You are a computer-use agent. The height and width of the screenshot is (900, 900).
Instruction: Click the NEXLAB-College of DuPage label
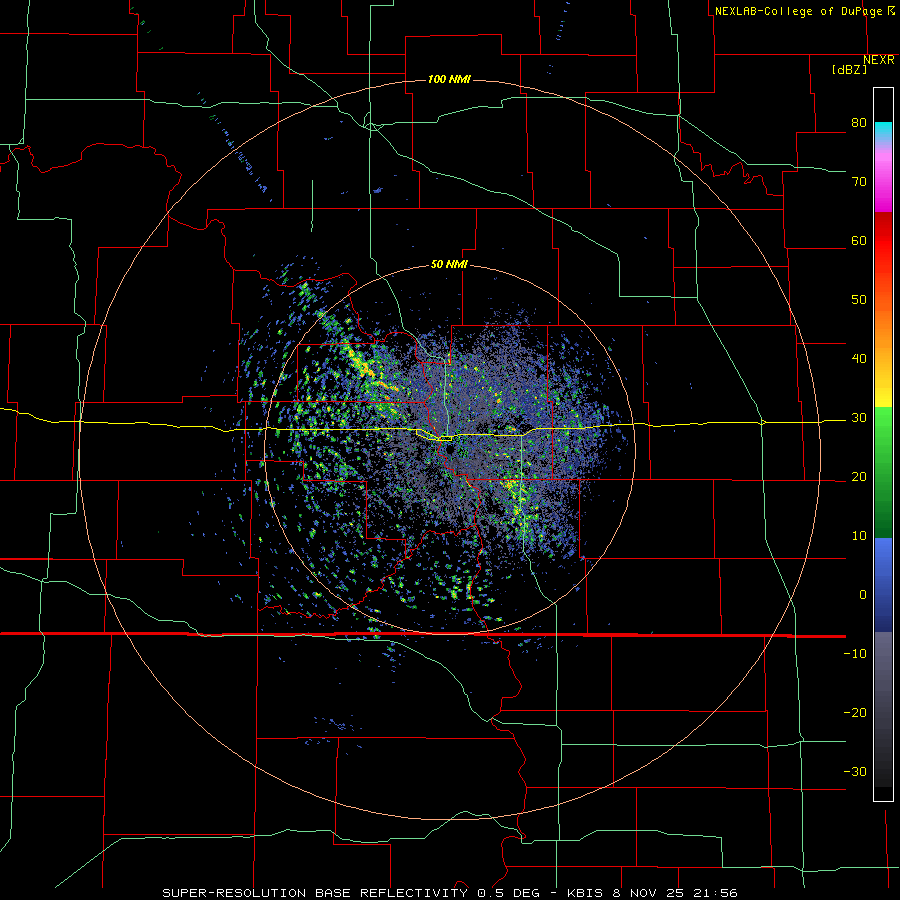[x=804, y=11]
